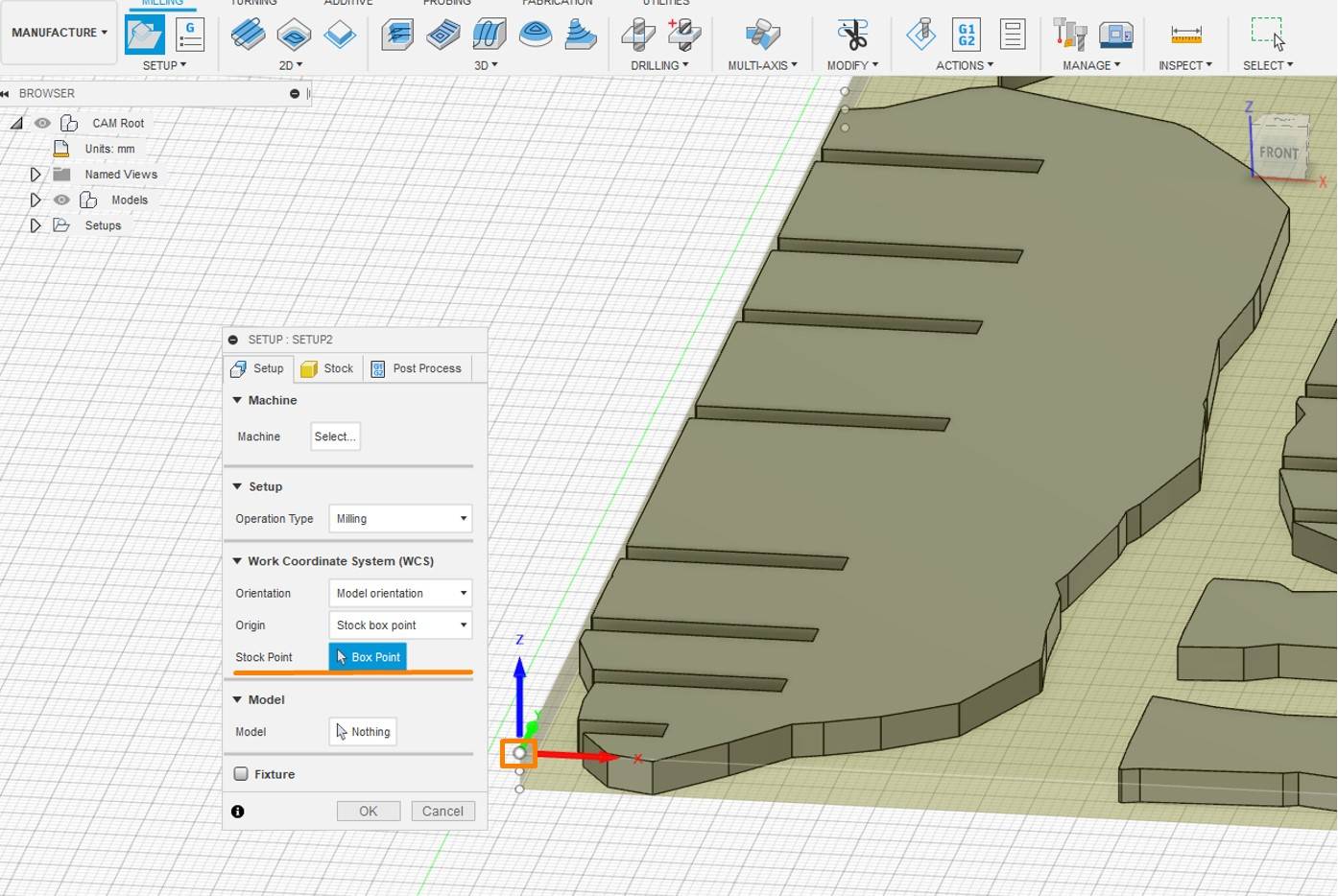Open the 3D dropdown menu

[486, 65]
